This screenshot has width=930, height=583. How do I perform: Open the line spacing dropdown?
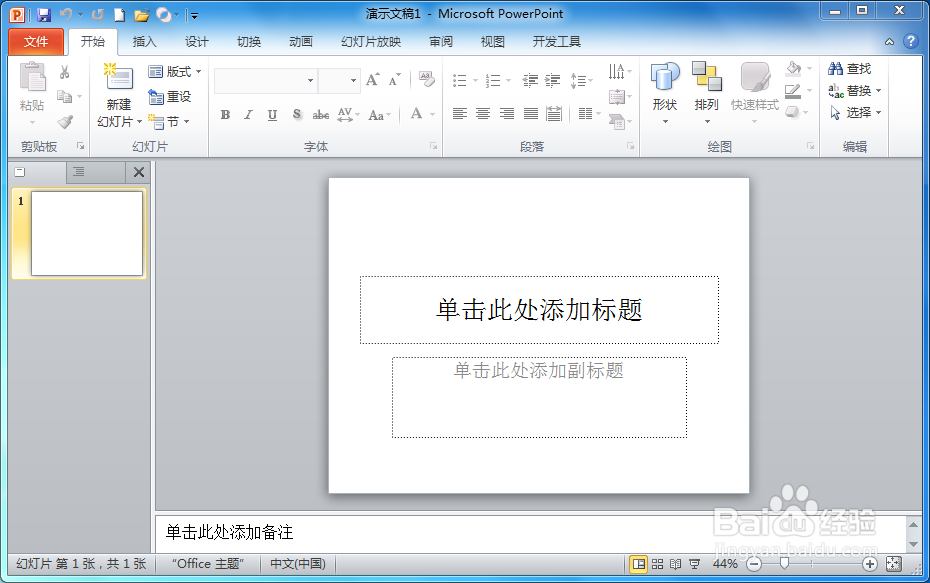581,80
